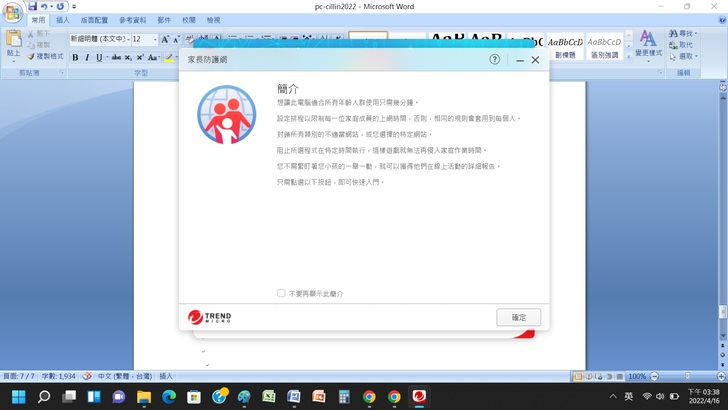Open 版面配置 ribbon tab
728x410 pixels.
click(x=94, y=20)
